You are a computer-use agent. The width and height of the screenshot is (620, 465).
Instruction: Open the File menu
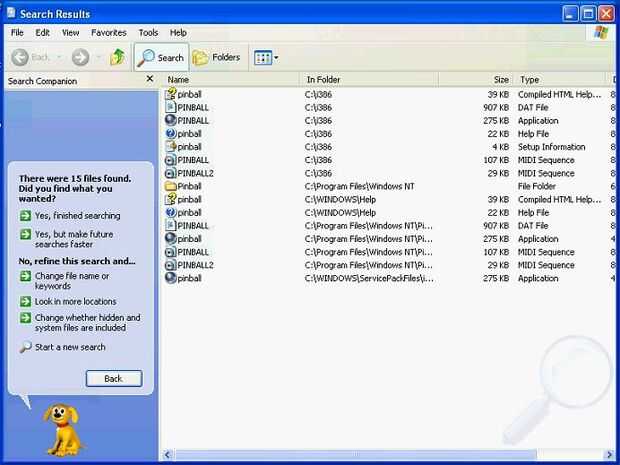(17, 33)
